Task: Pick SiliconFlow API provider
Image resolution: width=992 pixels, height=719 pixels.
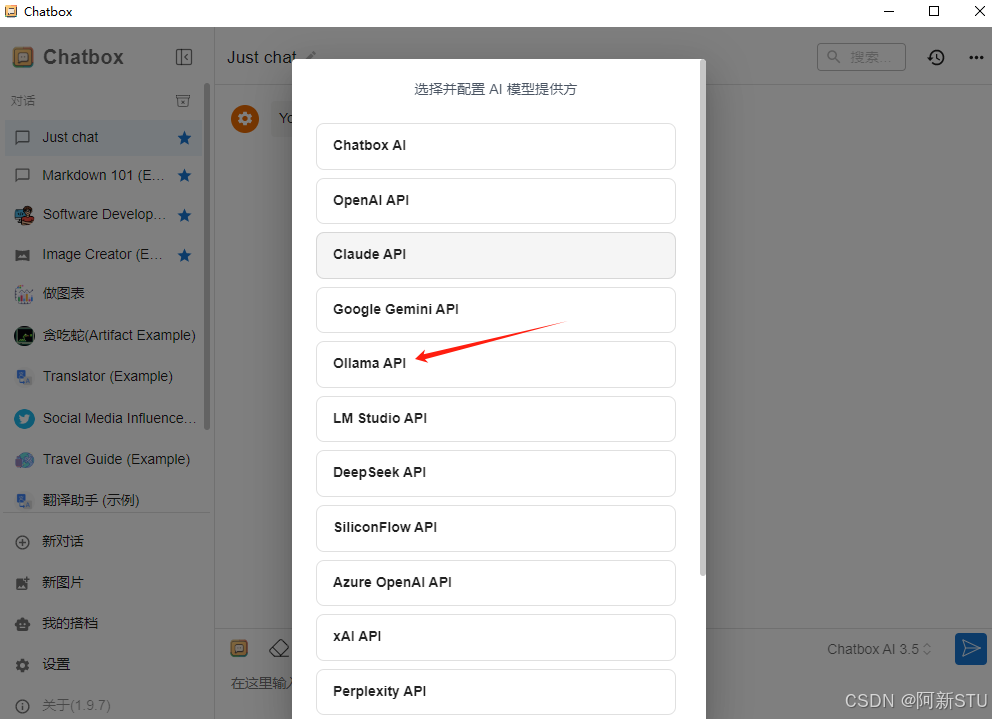Action: click(x=496, y=528)
